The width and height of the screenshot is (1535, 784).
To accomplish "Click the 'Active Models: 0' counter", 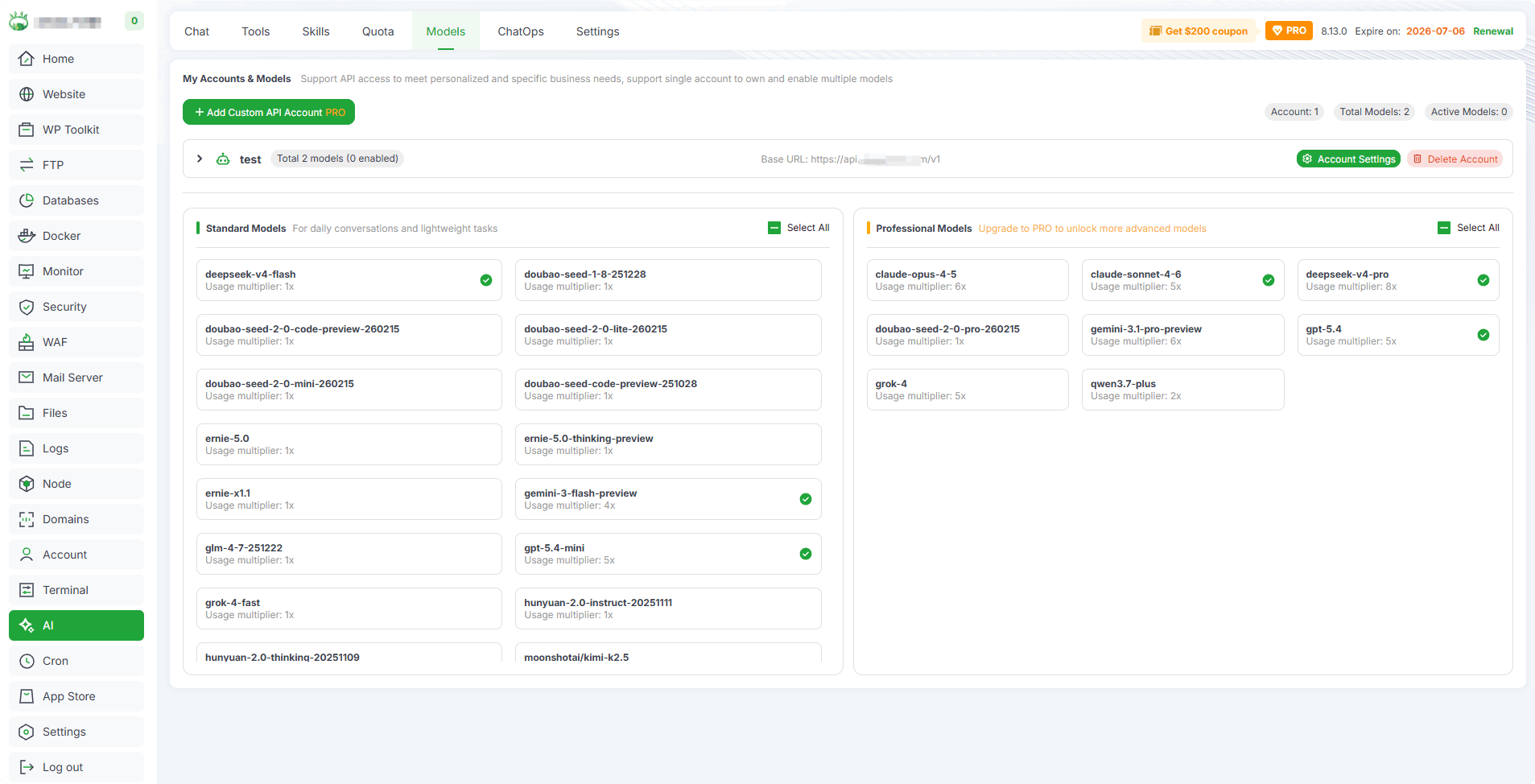I will (1469, 112).
